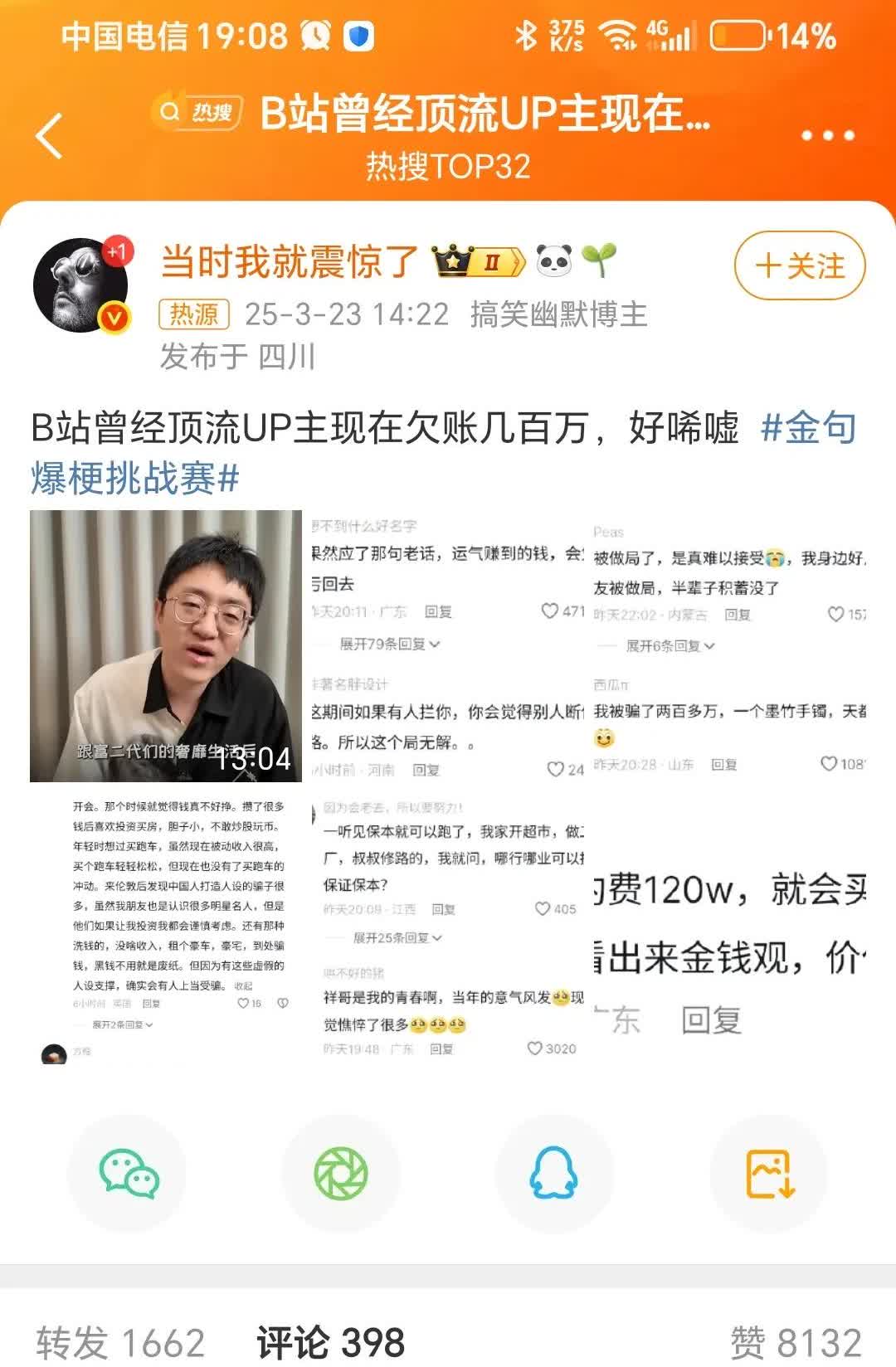Share to WeChat Moments aperture icon

tap(341, 1173)
